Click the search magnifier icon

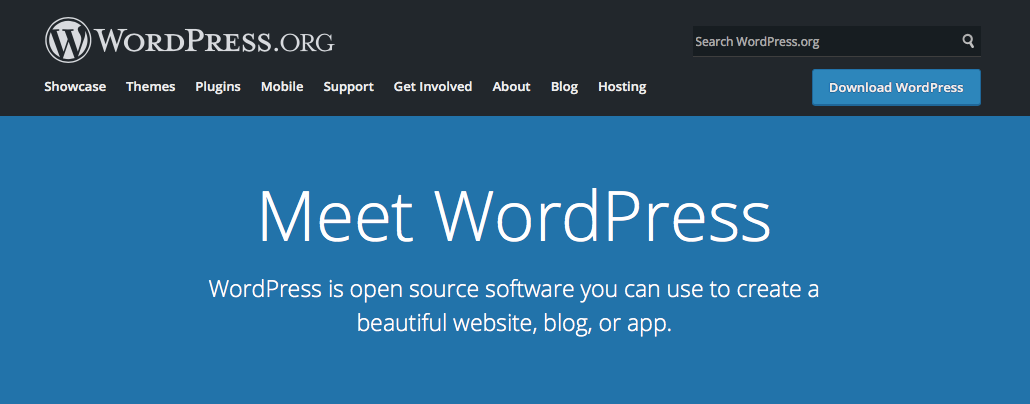(968, 41)
